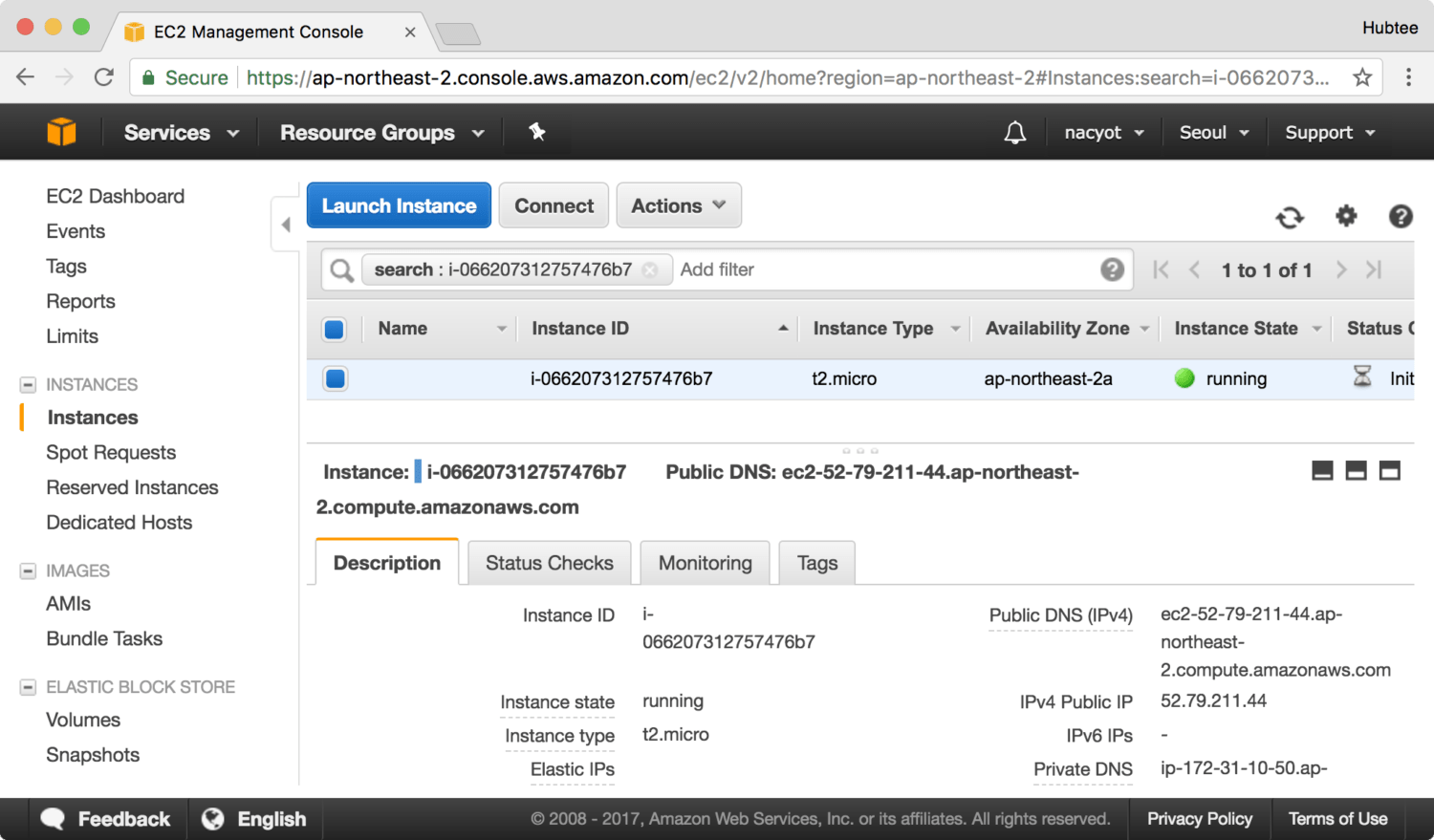Open Instance Type column dropdown arrow

[x=955, y=330]
